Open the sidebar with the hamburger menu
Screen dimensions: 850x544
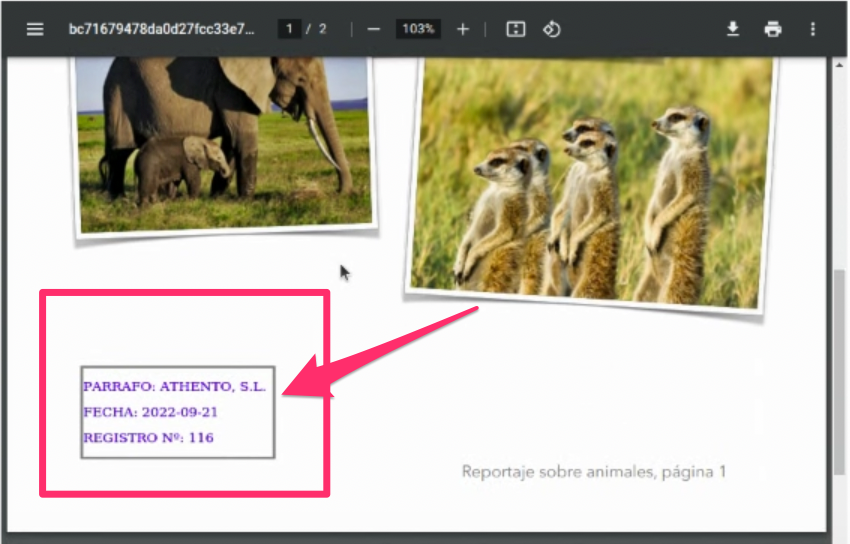(35, 29)
